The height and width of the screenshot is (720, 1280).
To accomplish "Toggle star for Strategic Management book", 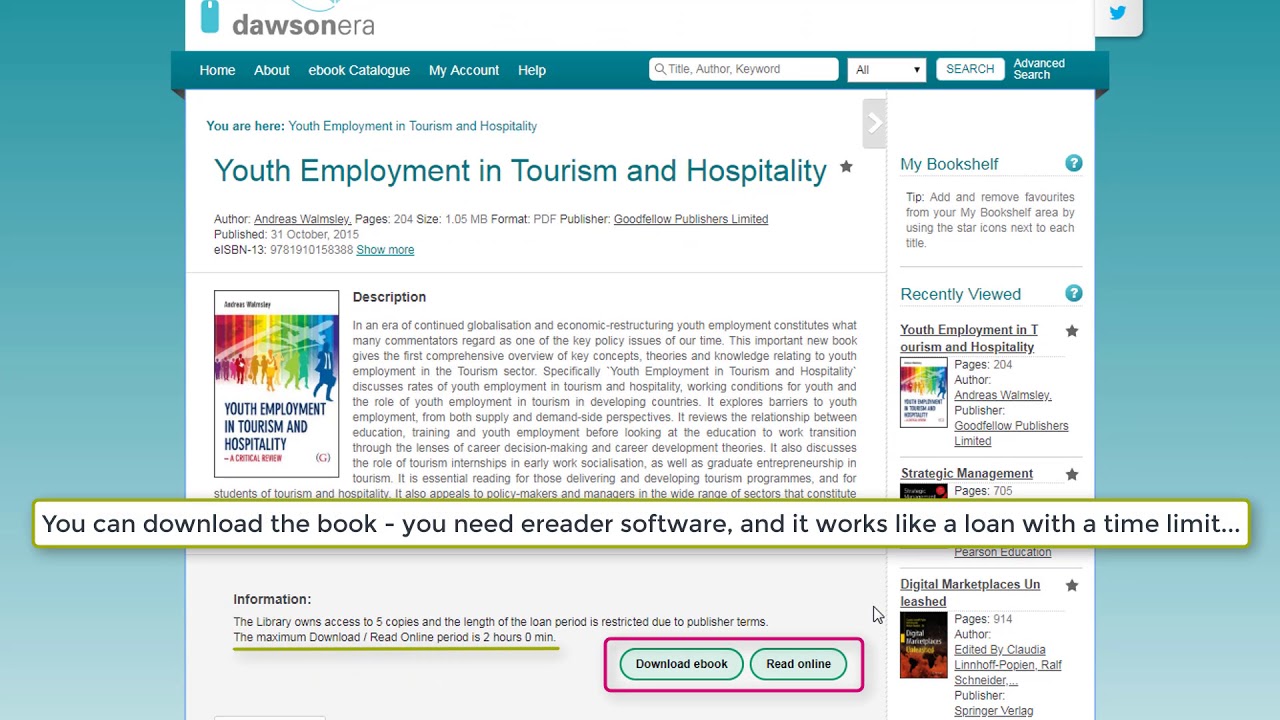I will click(1072, 474).
